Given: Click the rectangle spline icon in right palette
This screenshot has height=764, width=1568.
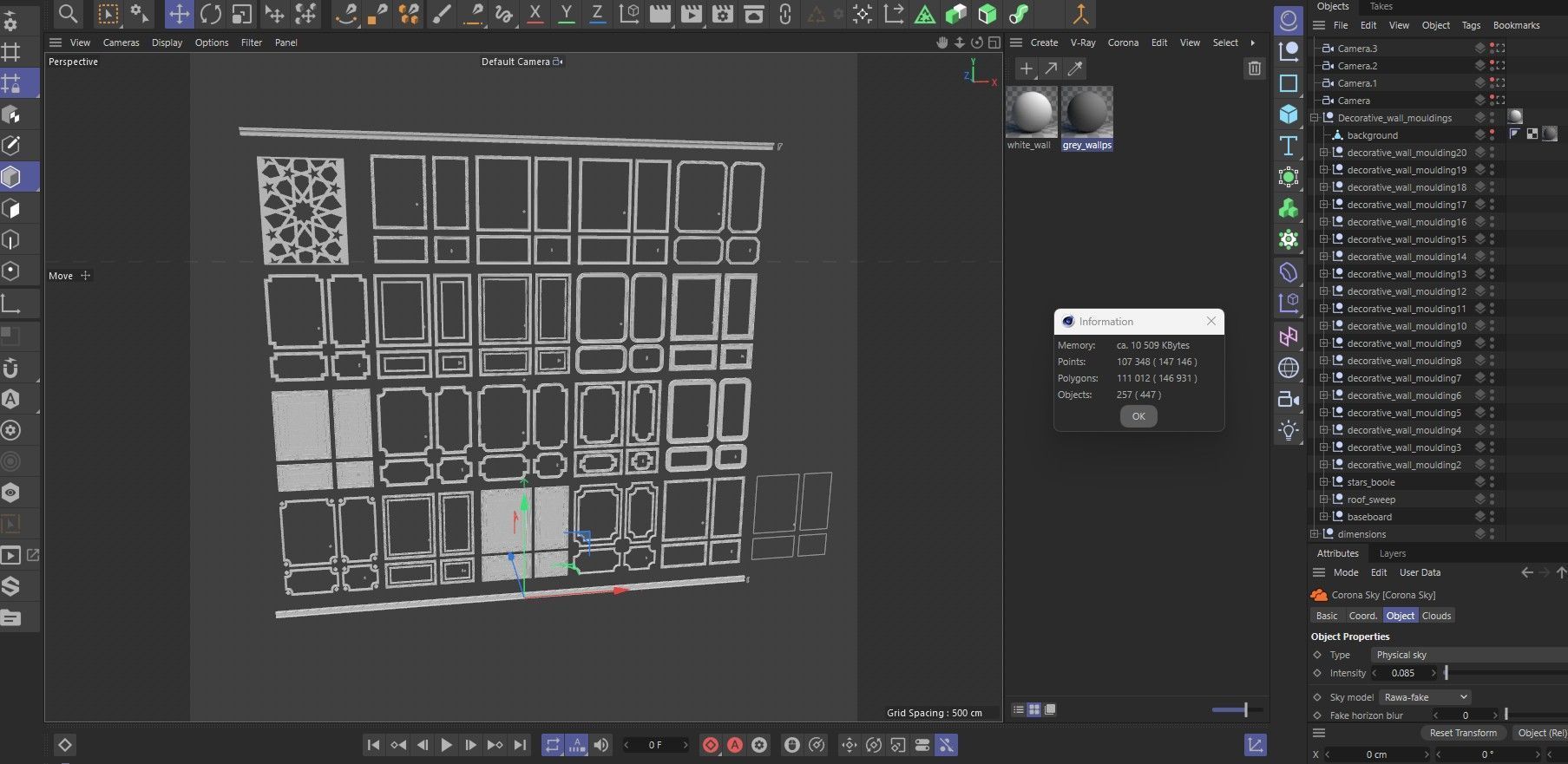Looking at the screenshot, I should point(1289,83).
